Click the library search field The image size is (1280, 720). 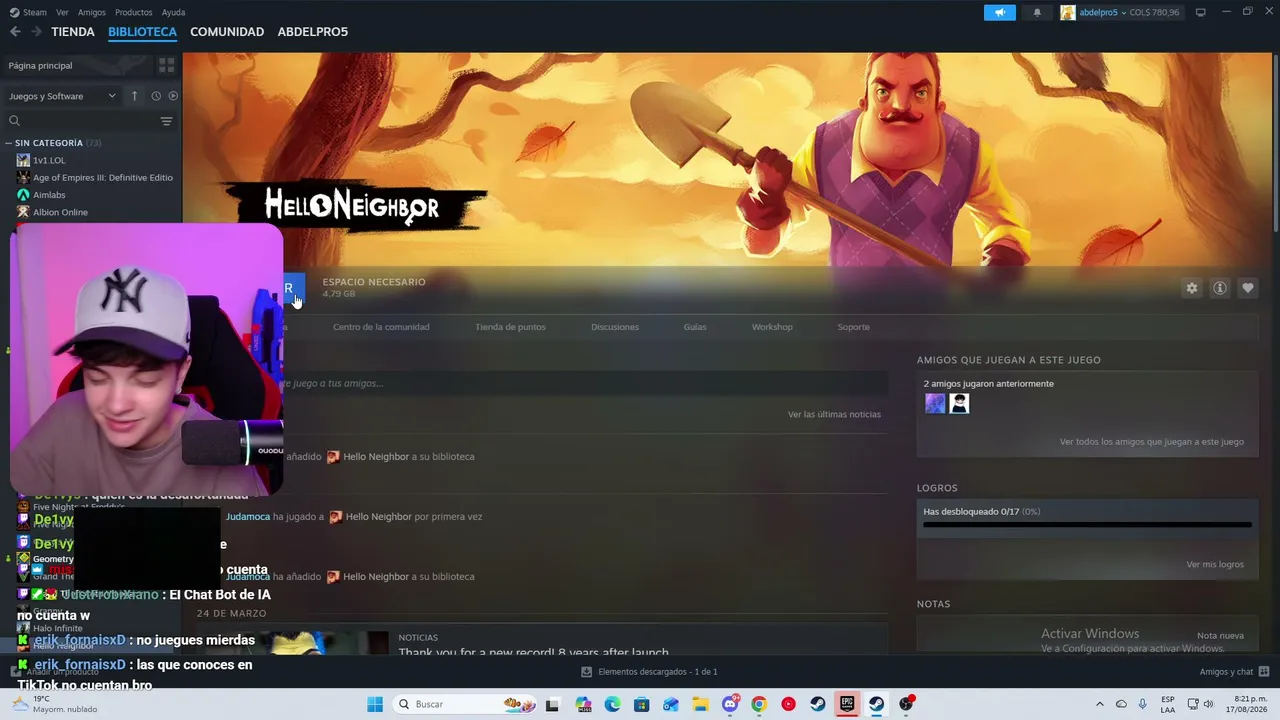click(80, 121)
